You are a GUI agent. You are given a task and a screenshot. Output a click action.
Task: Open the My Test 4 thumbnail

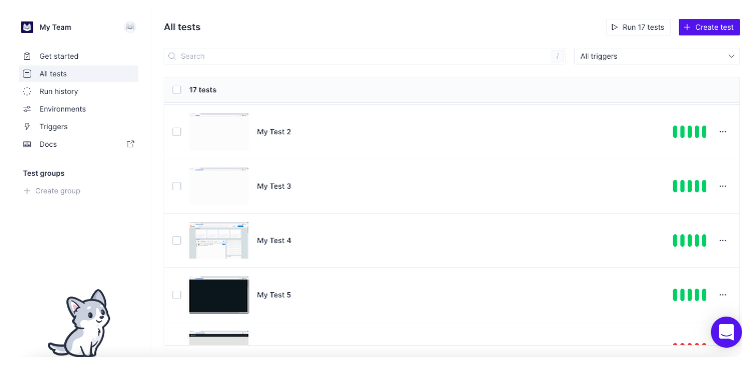pos(219,240)
